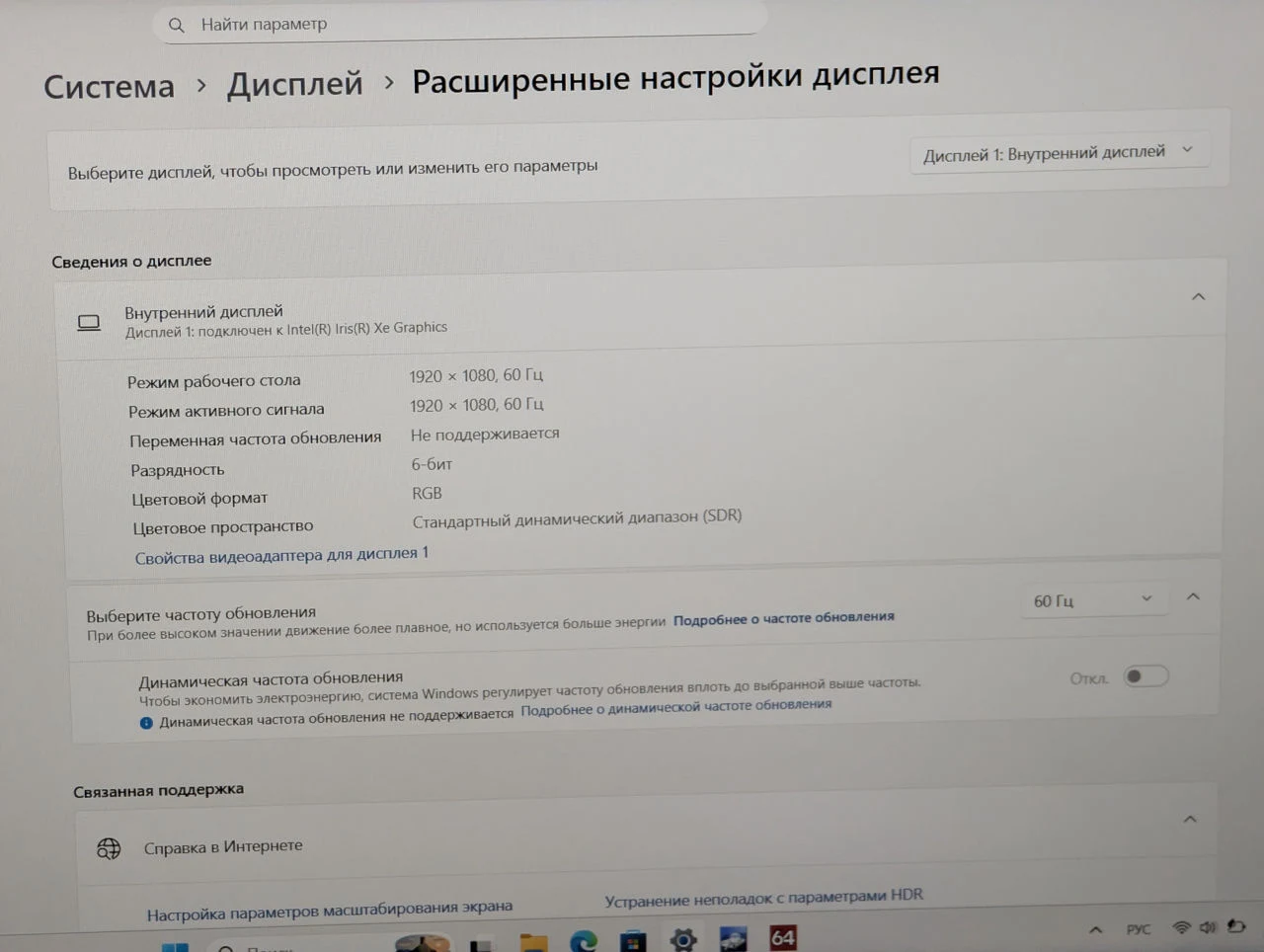Collapse the Внутренний дисплей info section
Screen dimensions: 1264x952
click(1198, 296)
